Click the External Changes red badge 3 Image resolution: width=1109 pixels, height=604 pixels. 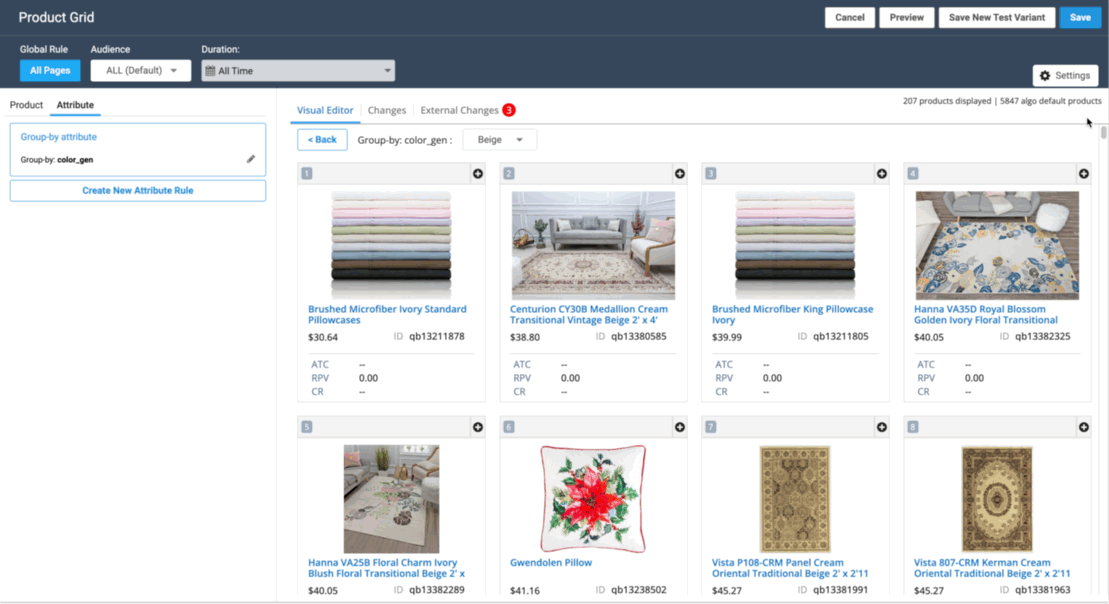tap(509, 110)
